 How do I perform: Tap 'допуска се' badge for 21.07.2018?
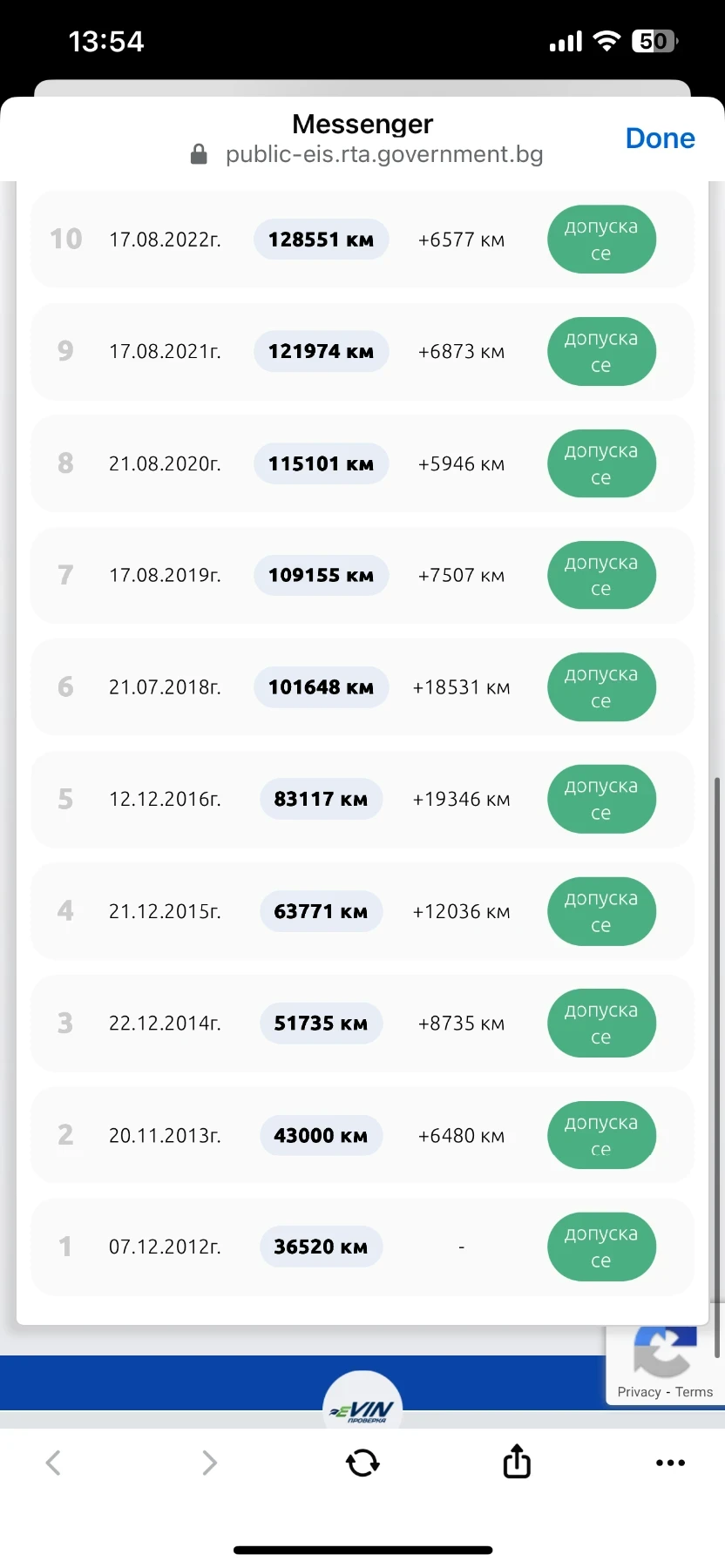coord(601,687)
